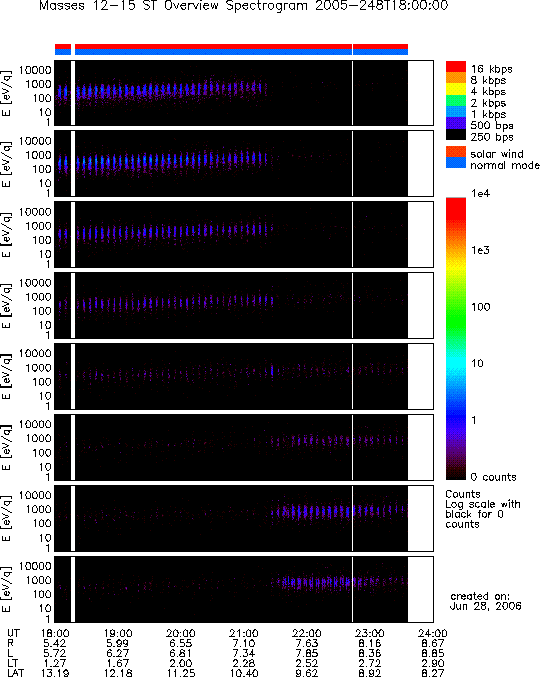This screenshot has height=677, width=540.
Task: Click the LT row label
Action: (x=12, y=663)
